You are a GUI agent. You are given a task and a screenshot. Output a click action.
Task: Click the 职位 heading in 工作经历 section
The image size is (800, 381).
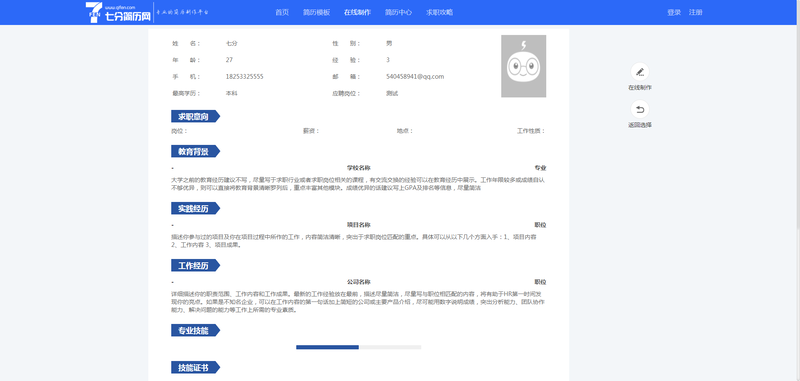click(x=540, y=282)
